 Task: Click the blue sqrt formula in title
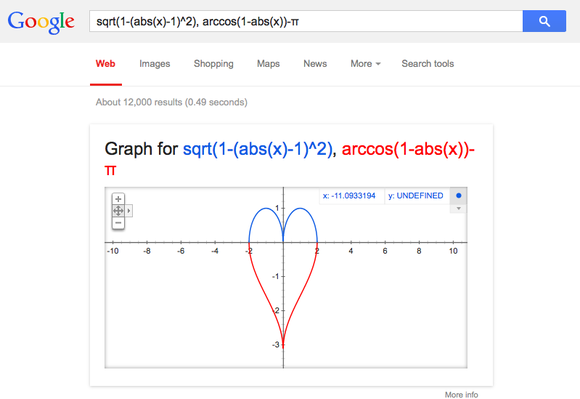click(x=257, y=149)
